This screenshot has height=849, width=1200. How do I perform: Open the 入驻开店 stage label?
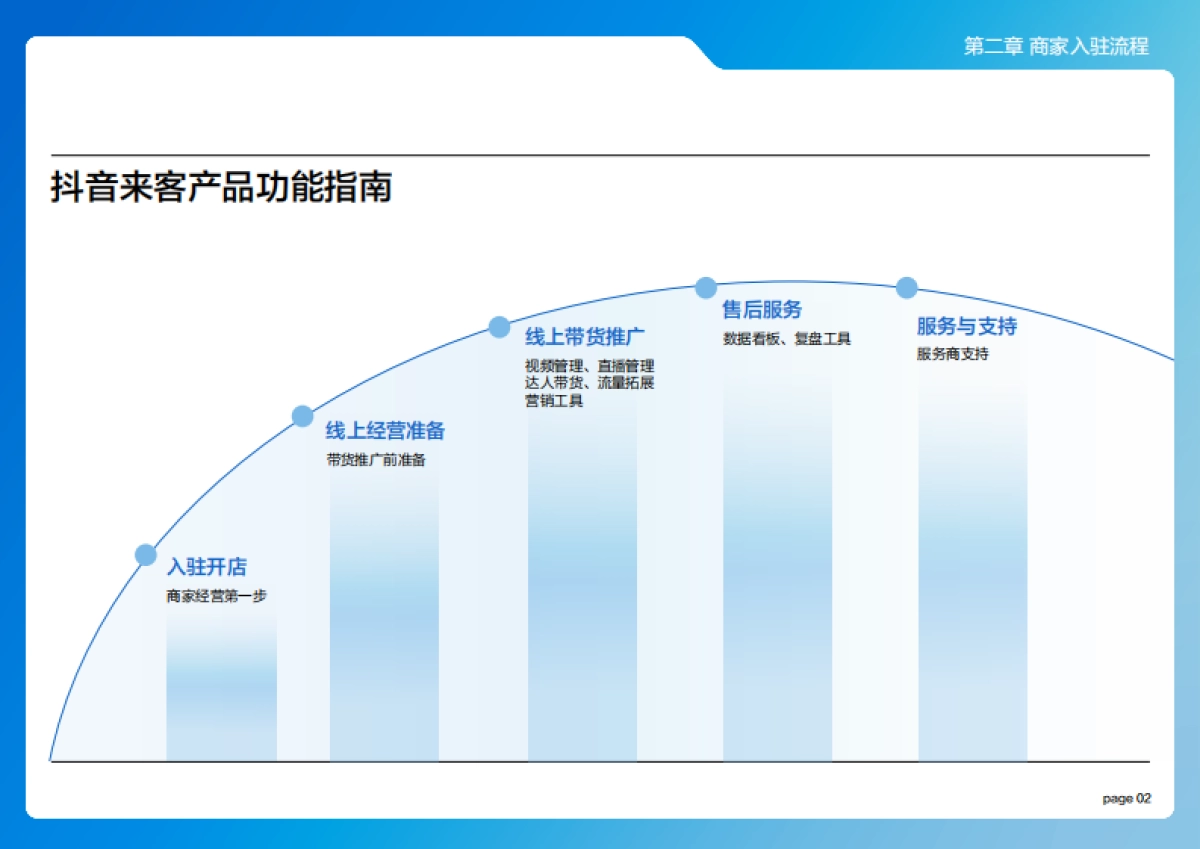click(208, 566)
